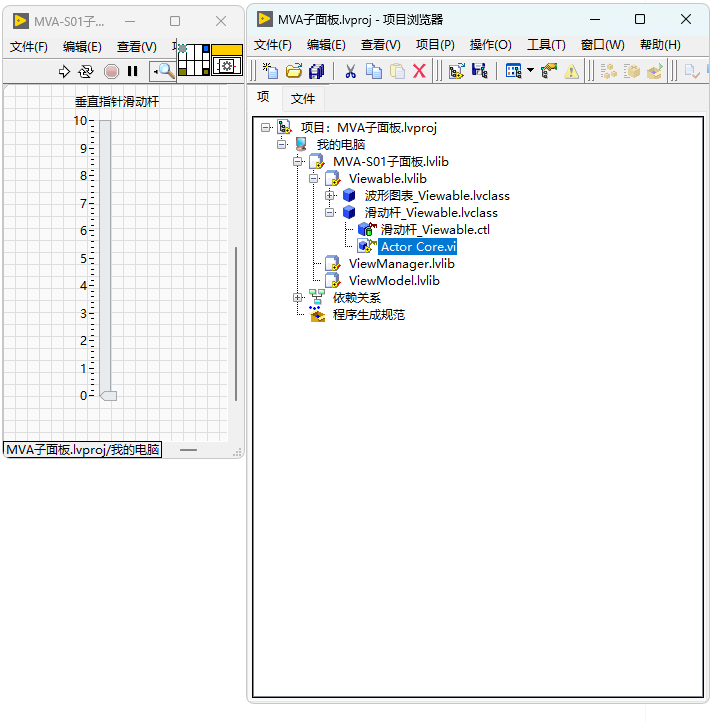The width and height of the screenshot is (711, 722).
Task: Click the document checkmark toolbar icon
Action: click(x=692, y=71)
